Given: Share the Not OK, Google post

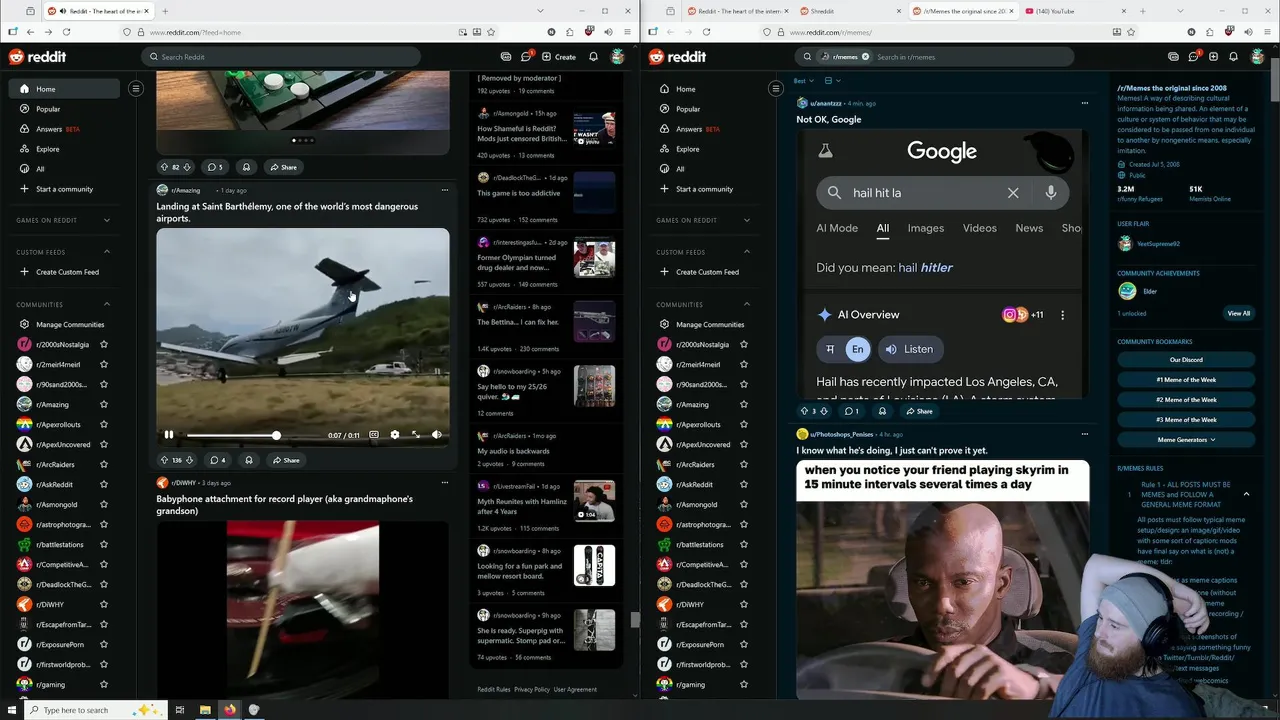Looking at the screenshot, I should click(918, 411).
